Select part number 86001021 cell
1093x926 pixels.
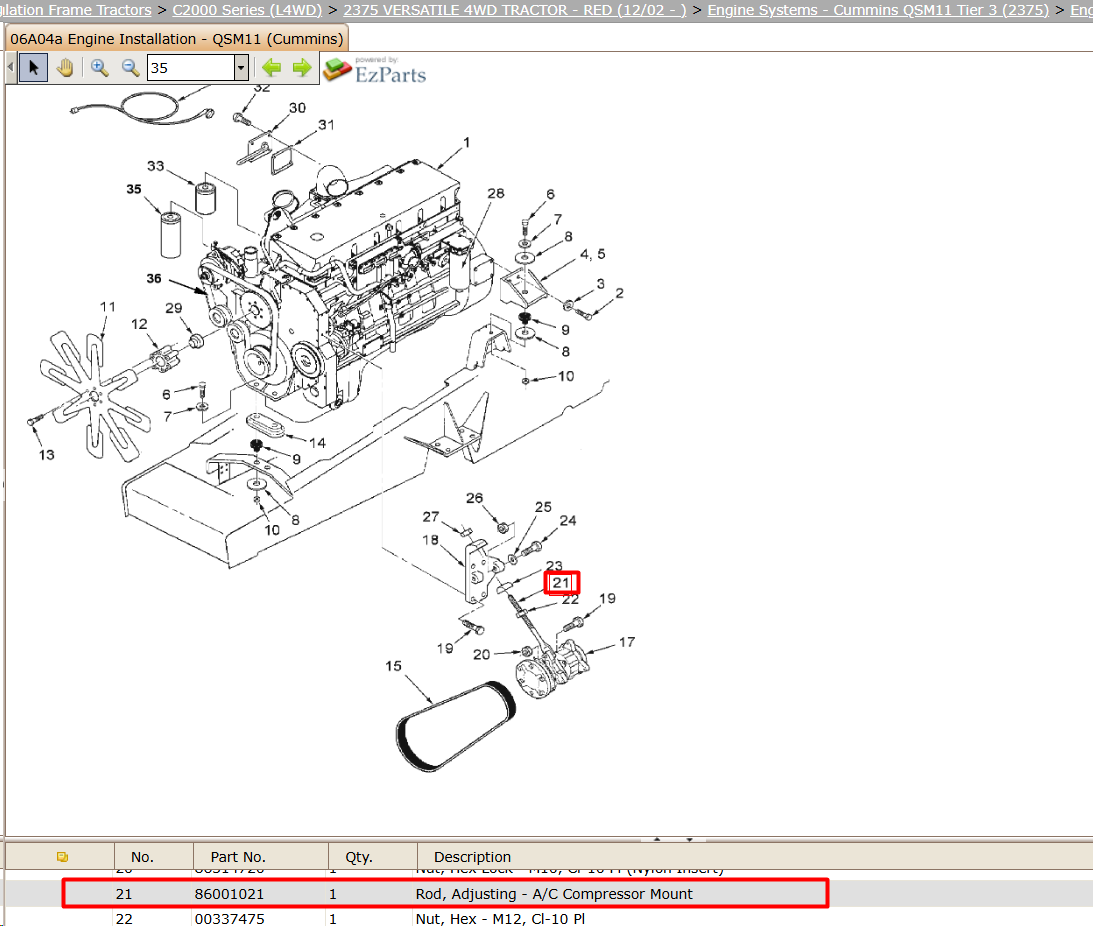pyautogui.click(x=229, y=894)
